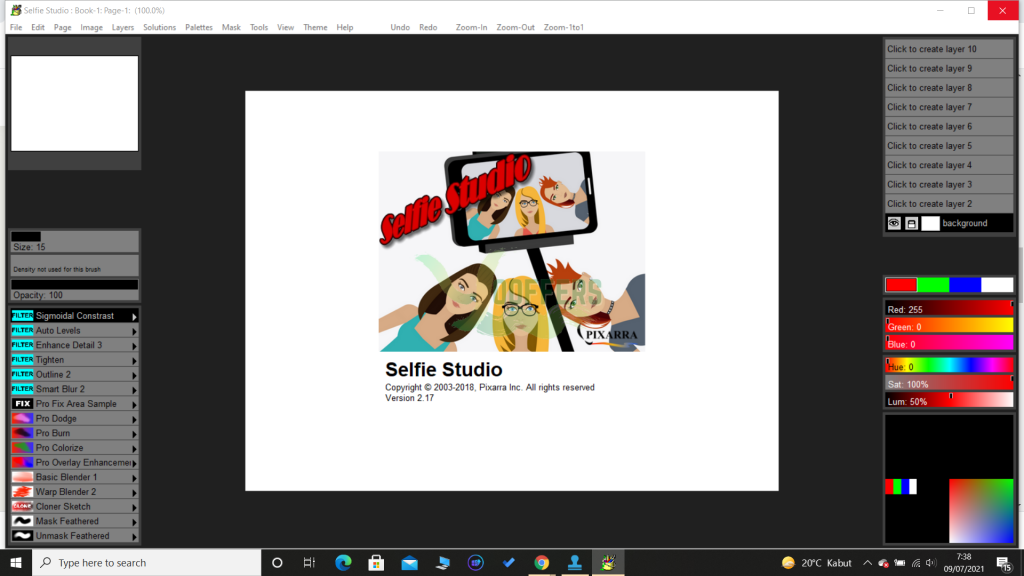
Task: Open Microsoft Edge from the taskbar
Action: pos(343,562)
